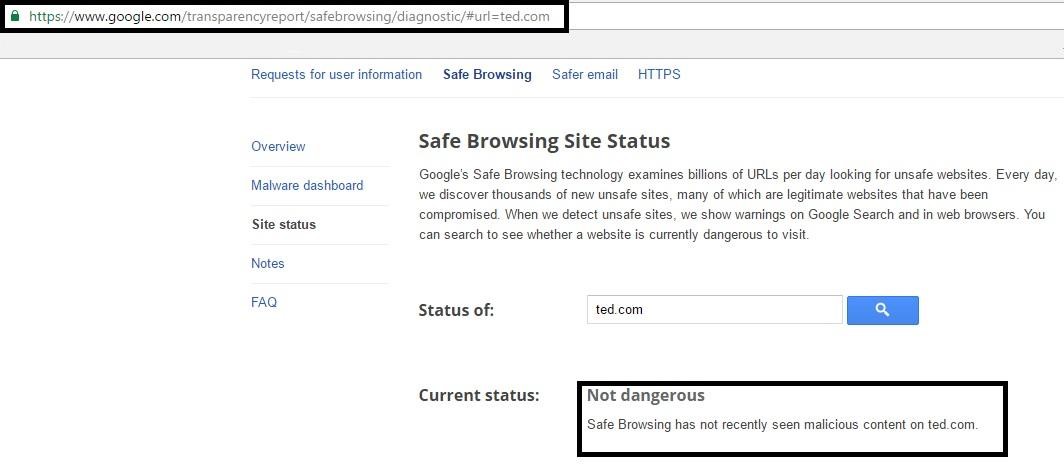Click the blue magnifier search button
Screen dimensions: 1064x468
pyautogui.click(x=882, y=310)
